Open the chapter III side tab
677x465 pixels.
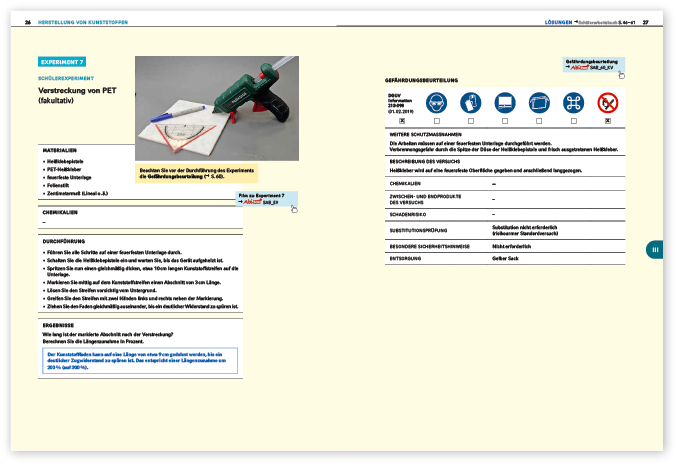[x=654, y=250]
